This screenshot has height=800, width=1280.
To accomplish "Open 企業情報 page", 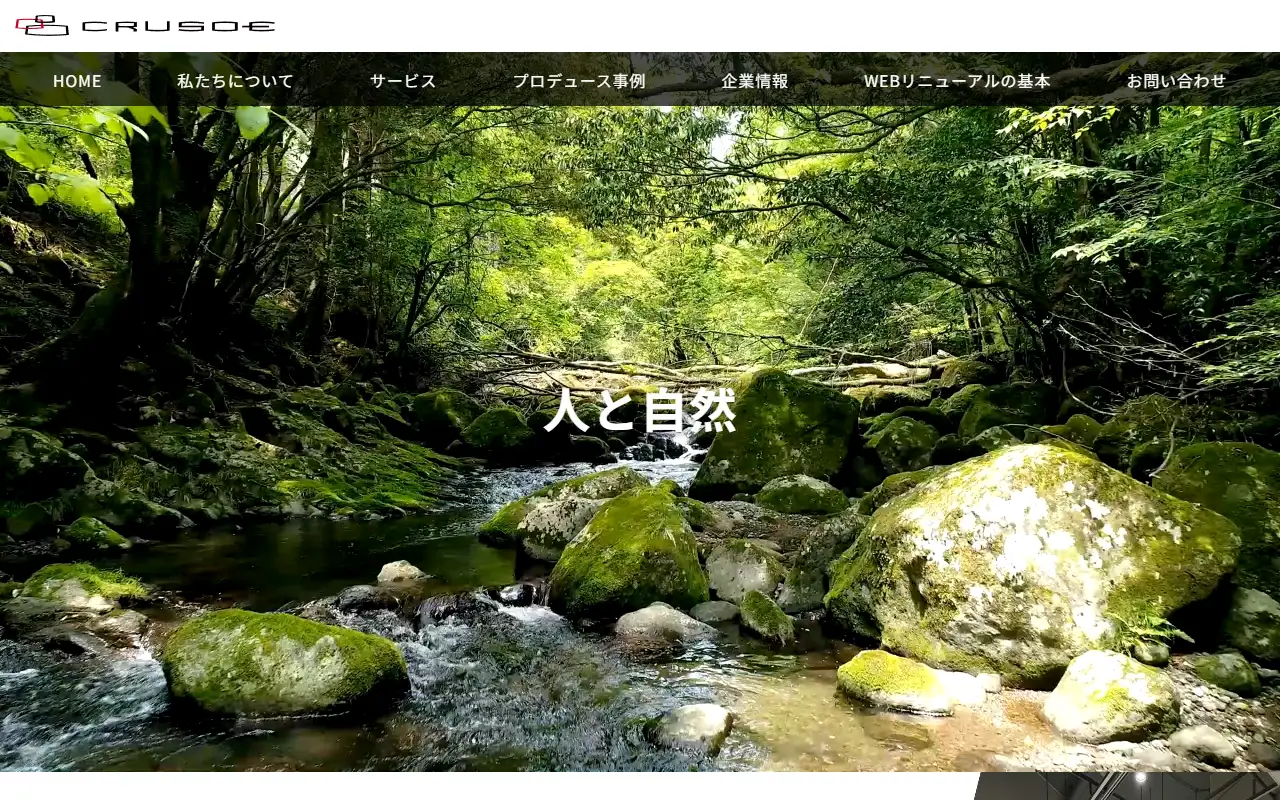I will pos(755,81).
